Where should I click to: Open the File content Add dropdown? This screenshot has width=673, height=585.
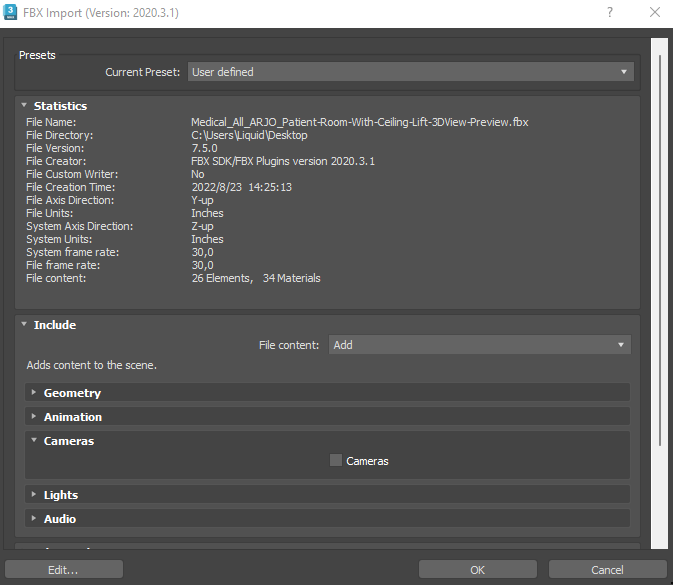click(479, 345)
